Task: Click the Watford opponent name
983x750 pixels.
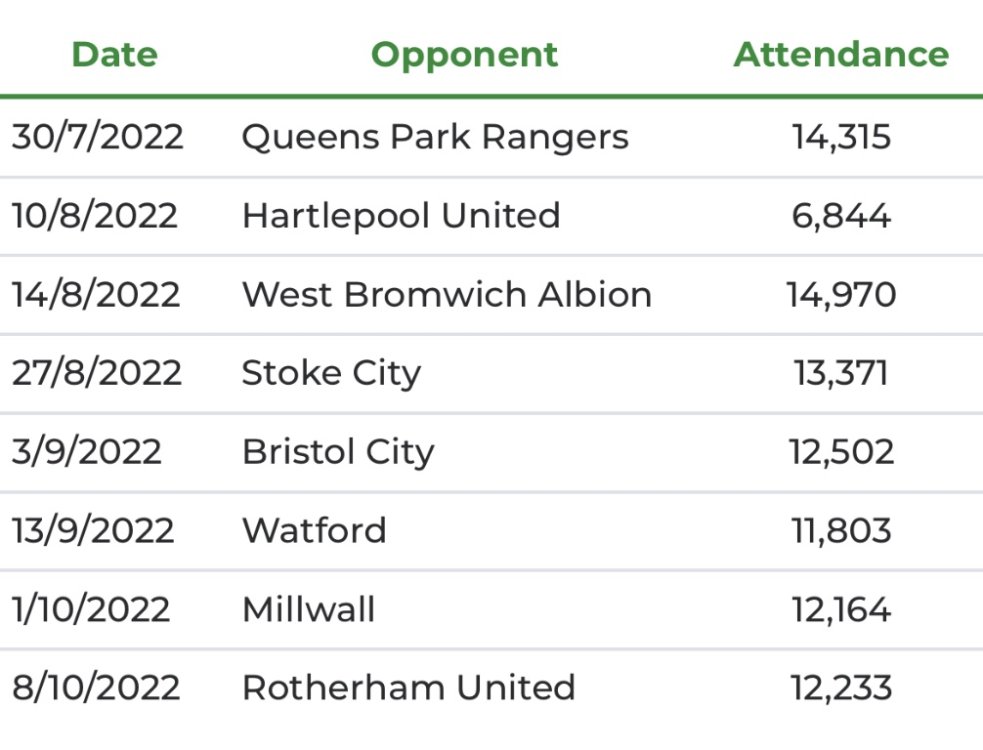Action: coord(314,530)
